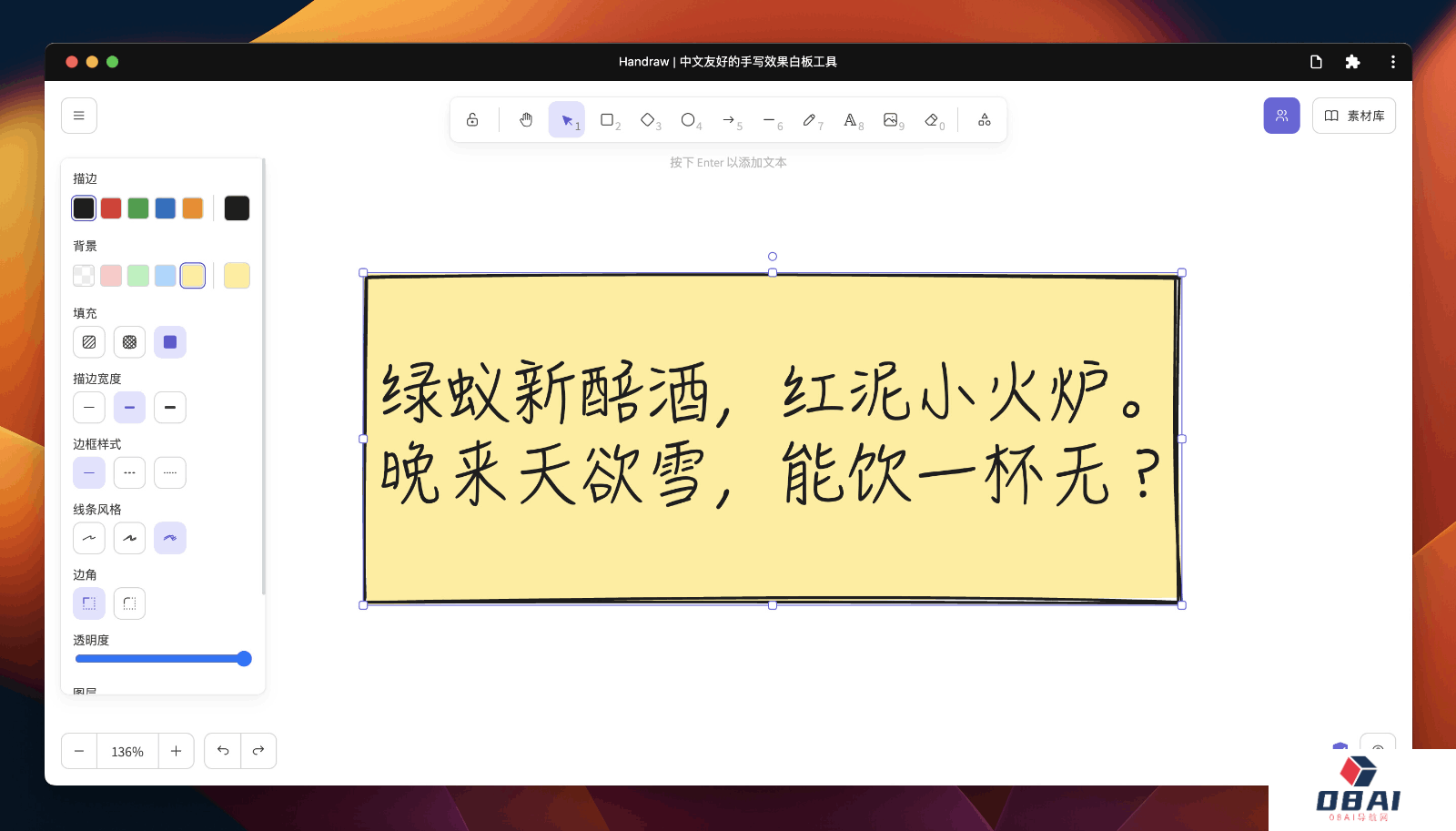
Task: Open the more shapes tools menu
Action: pos(984,120)
